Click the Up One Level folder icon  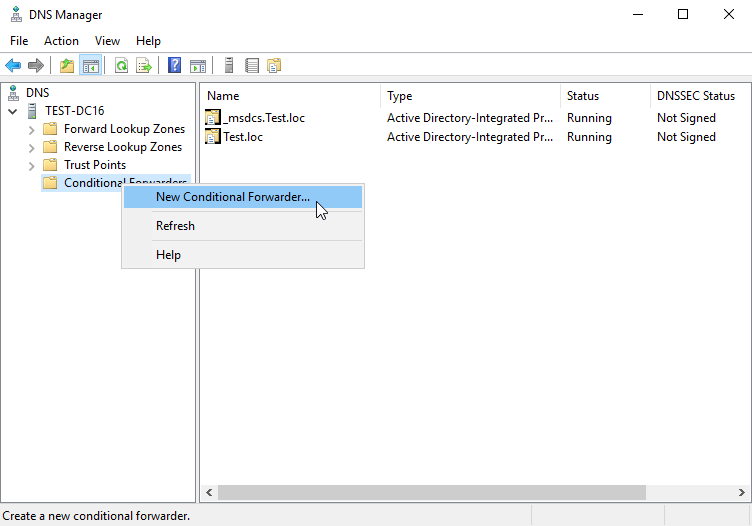(x=67, y=65)
